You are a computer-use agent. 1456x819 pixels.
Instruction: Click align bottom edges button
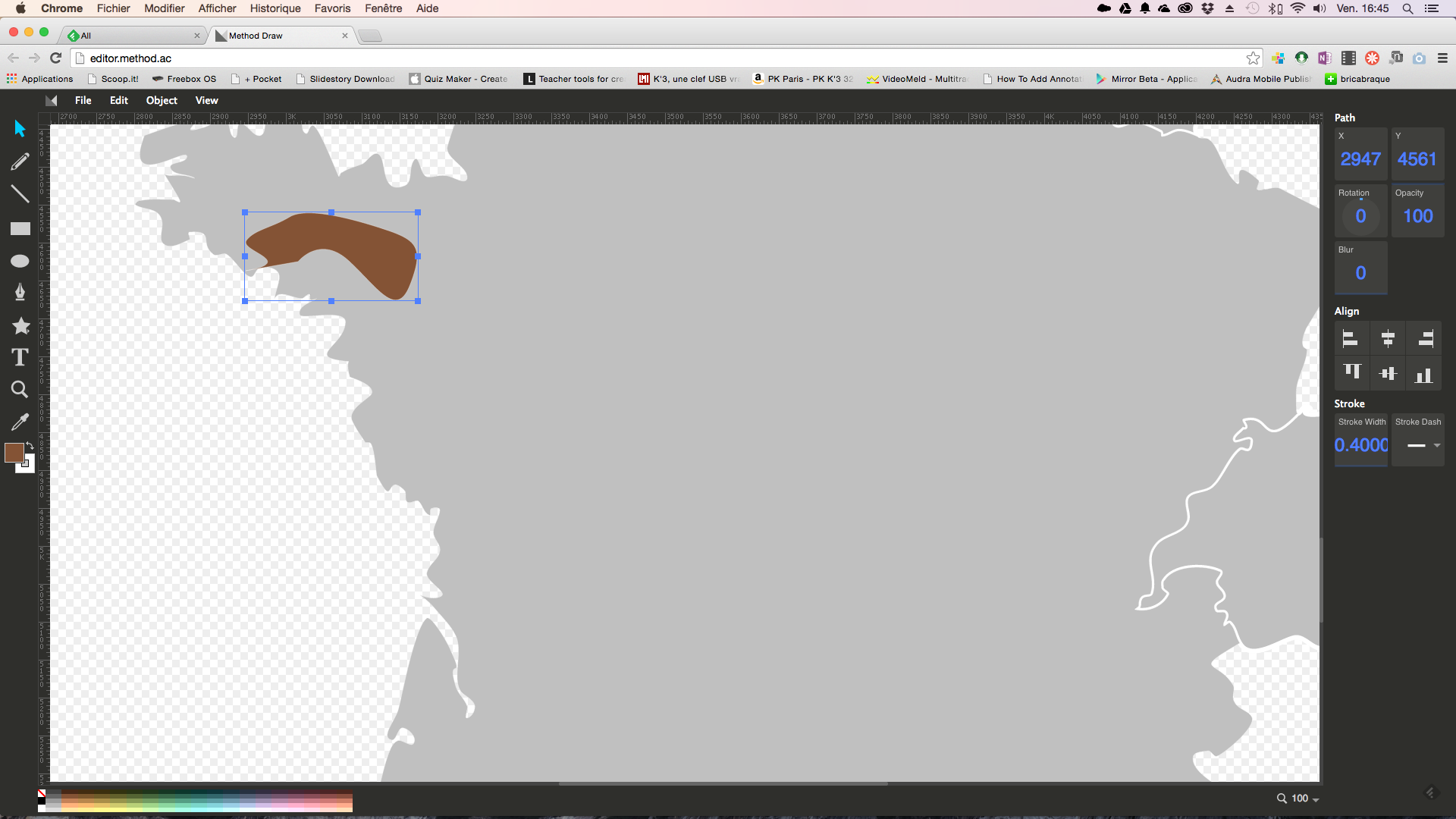coord(1424,374)
